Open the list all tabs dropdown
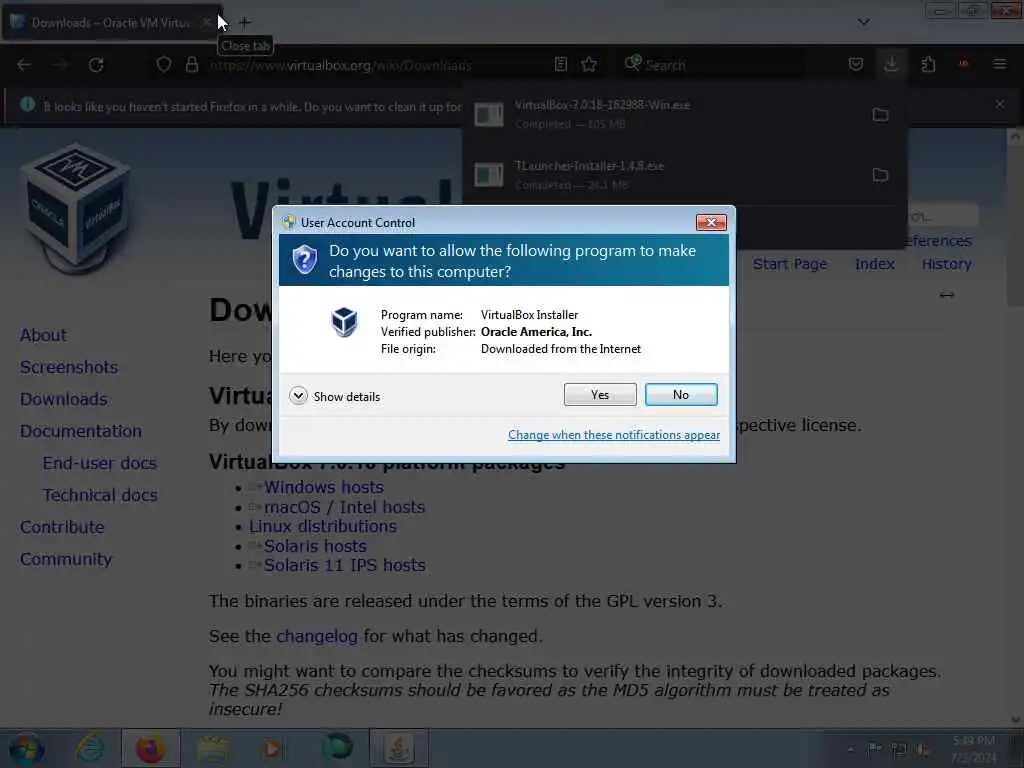 tap(863, 22)
